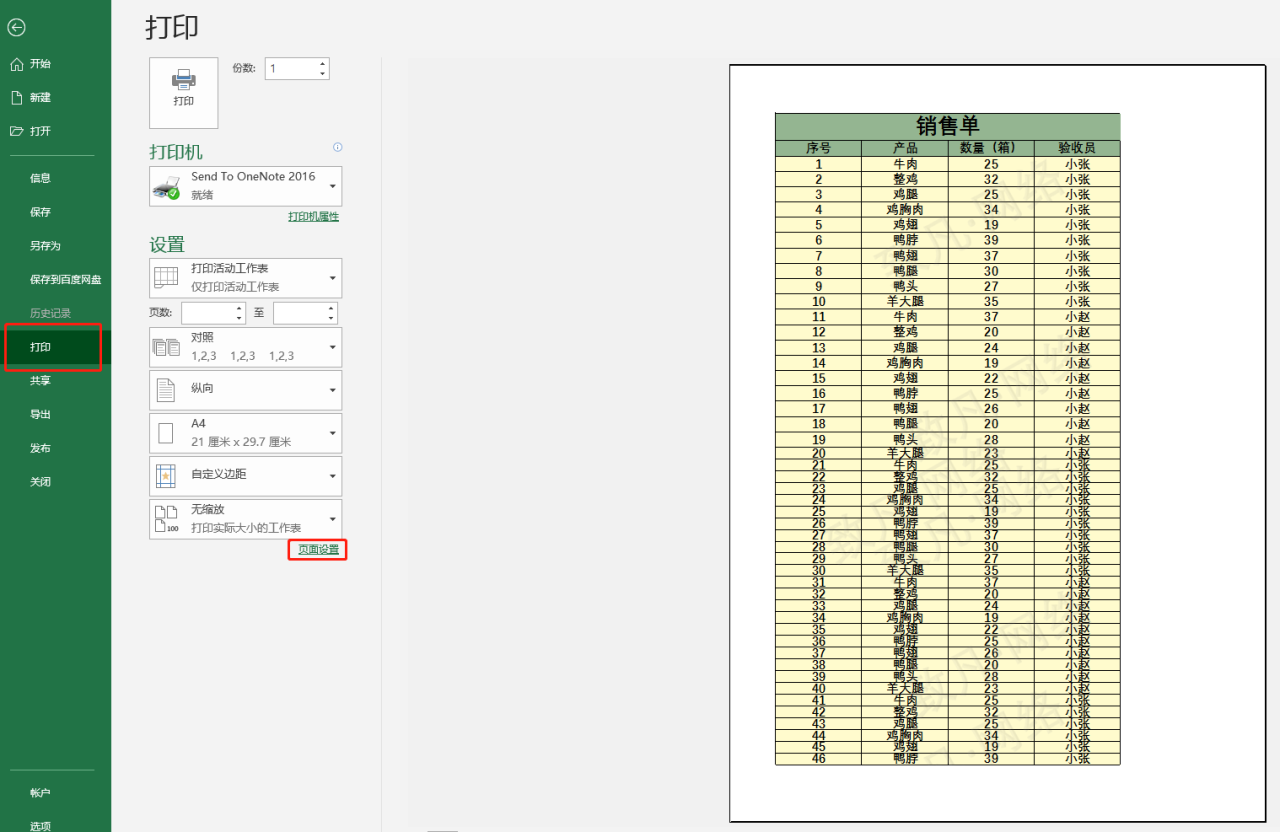This screenshot has height=832, width=1280.
Task: Expand the 打印活动工作表 dropdown
Action: [x=332, y=278]
